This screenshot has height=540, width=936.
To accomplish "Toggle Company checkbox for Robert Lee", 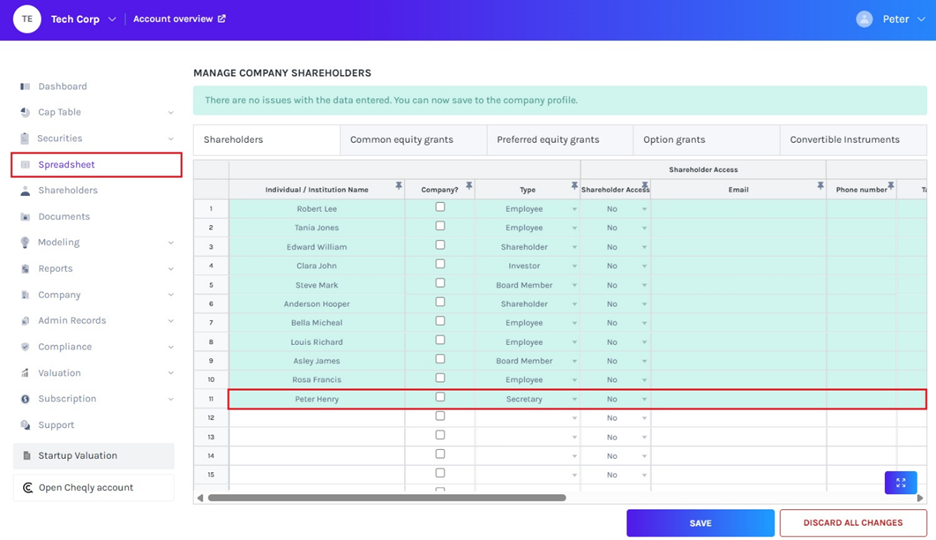I will coord(440,207).
